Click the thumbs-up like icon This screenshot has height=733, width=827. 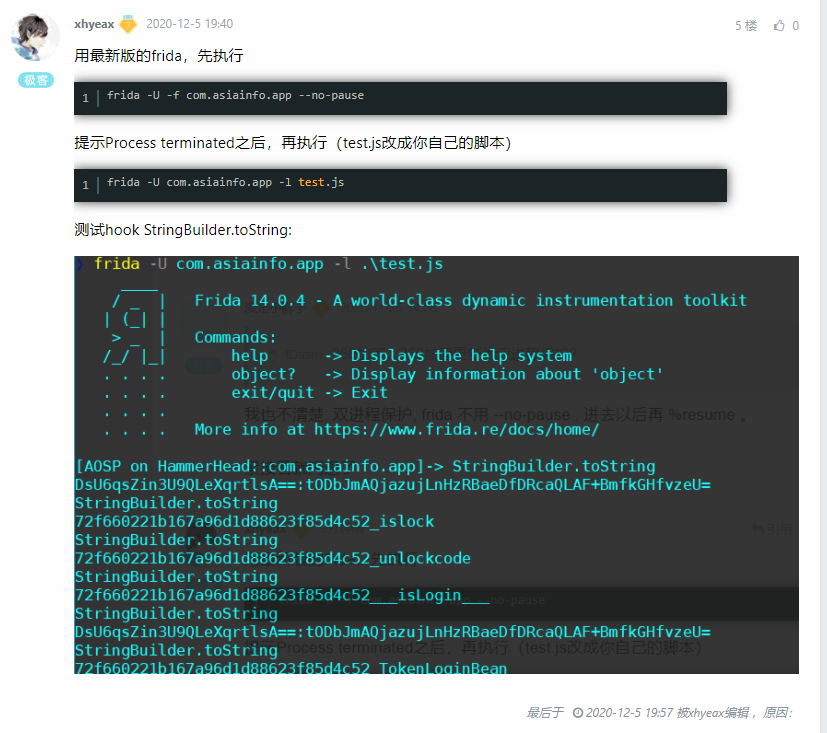point(779,25)
